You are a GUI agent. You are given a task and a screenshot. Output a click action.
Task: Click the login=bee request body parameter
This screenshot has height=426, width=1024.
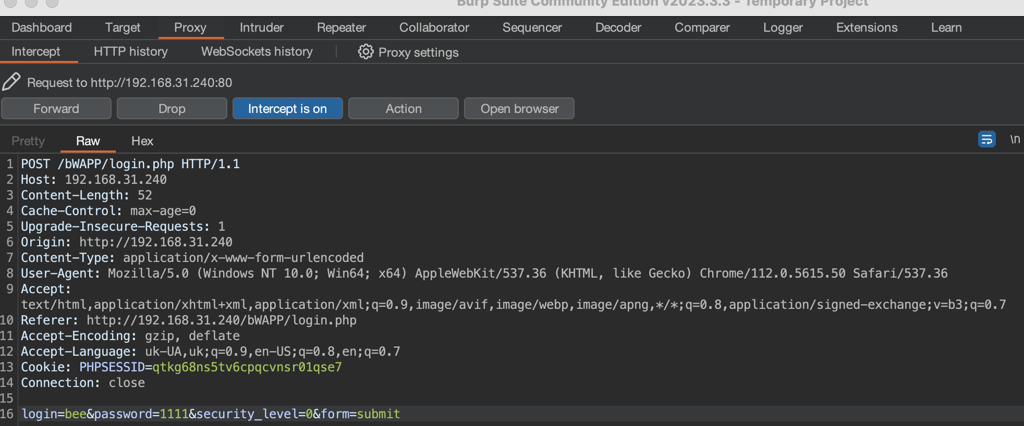tap(54, 414)
